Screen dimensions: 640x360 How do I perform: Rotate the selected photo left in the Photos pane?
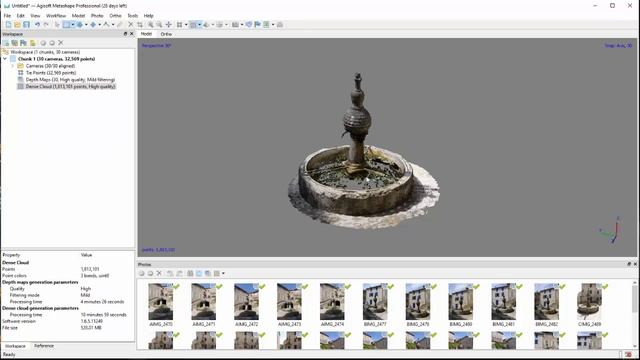pos(170,273)
